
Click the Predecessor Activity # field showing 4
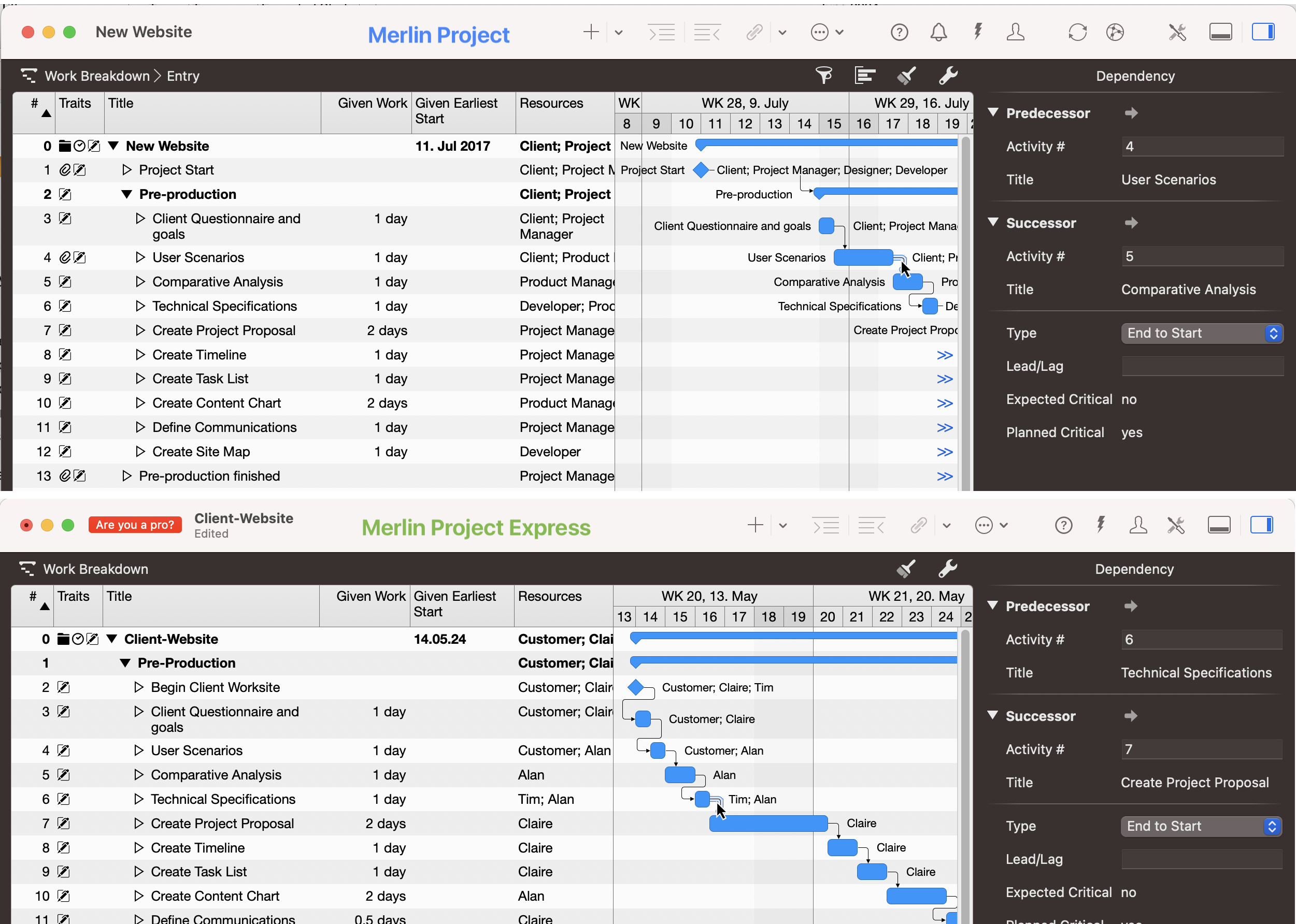(x=1202, y=146)
